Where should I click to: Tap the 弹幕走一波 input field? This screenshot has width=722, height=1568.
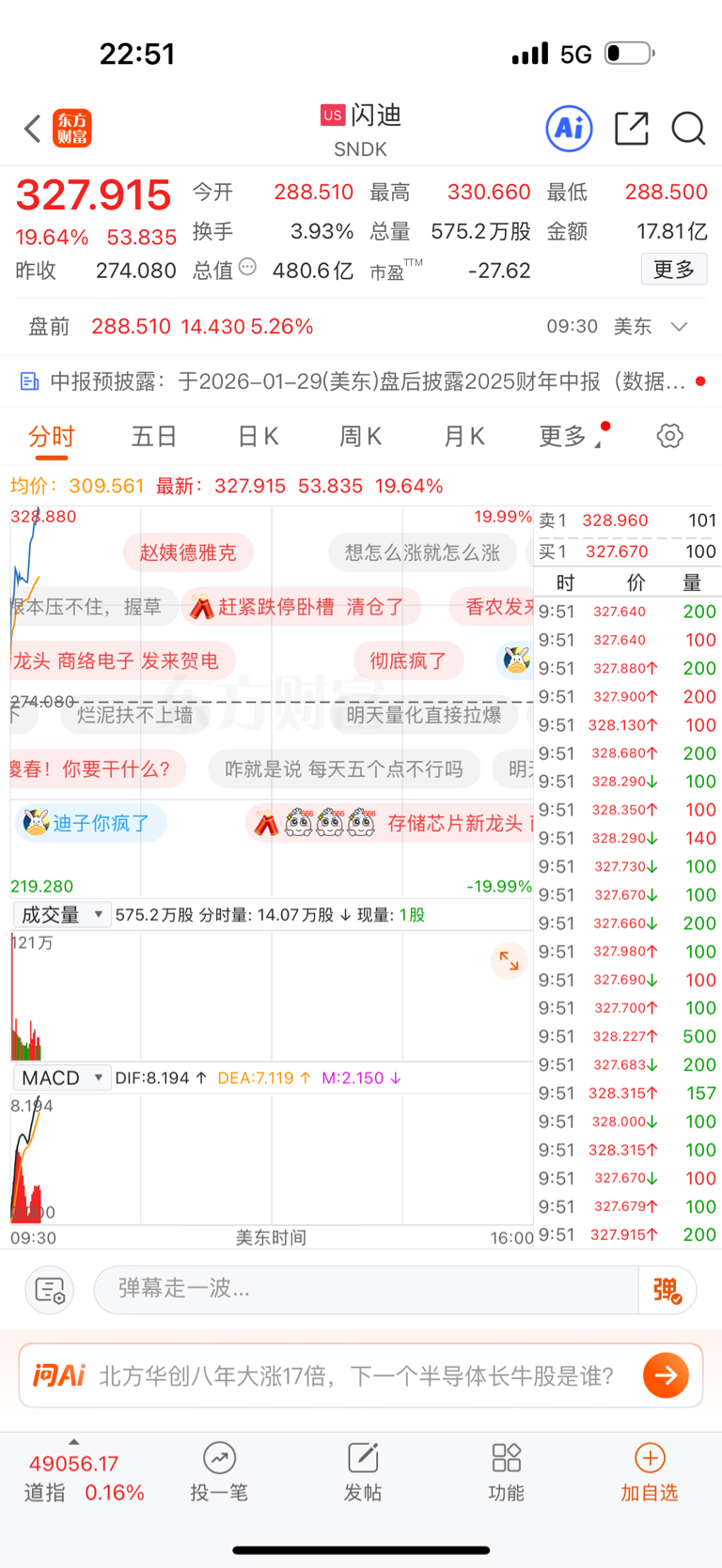(x=367, y=1290)
